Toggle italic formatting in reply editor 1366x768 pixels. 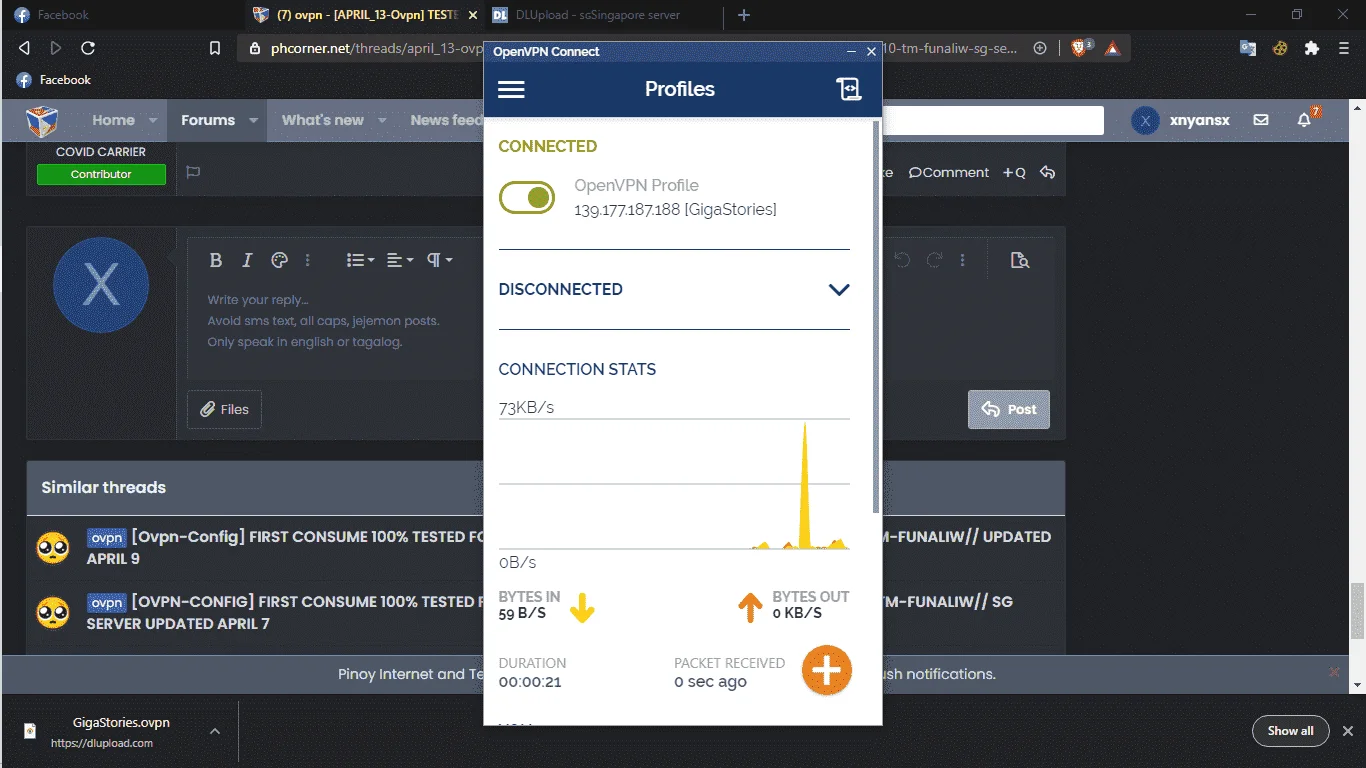pyautogui.click(x=247, y=260)
